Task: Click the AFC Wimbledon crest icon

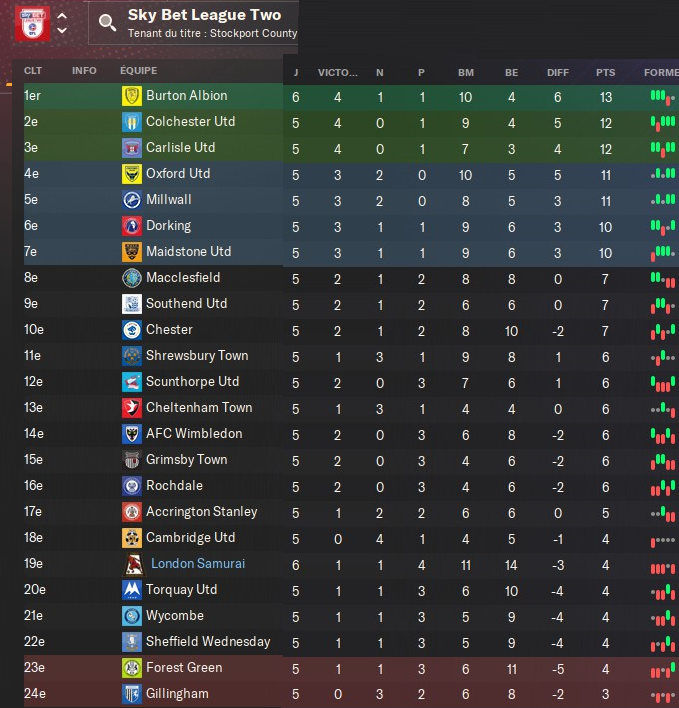Action: coord(131,434)
